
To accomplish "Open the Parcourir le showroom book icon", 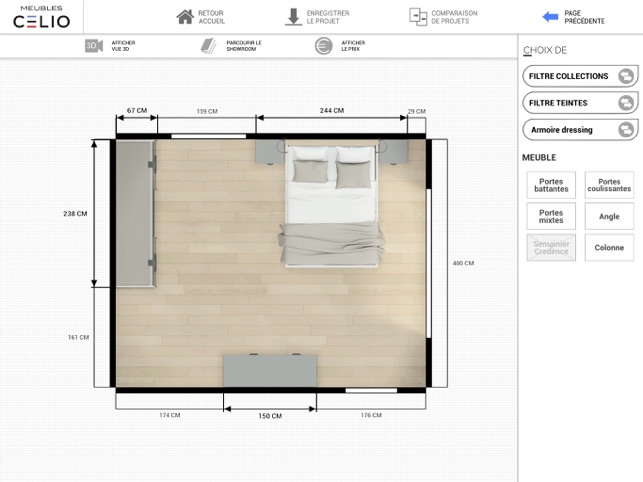I will pyautogui.click(x=209, y=46).
